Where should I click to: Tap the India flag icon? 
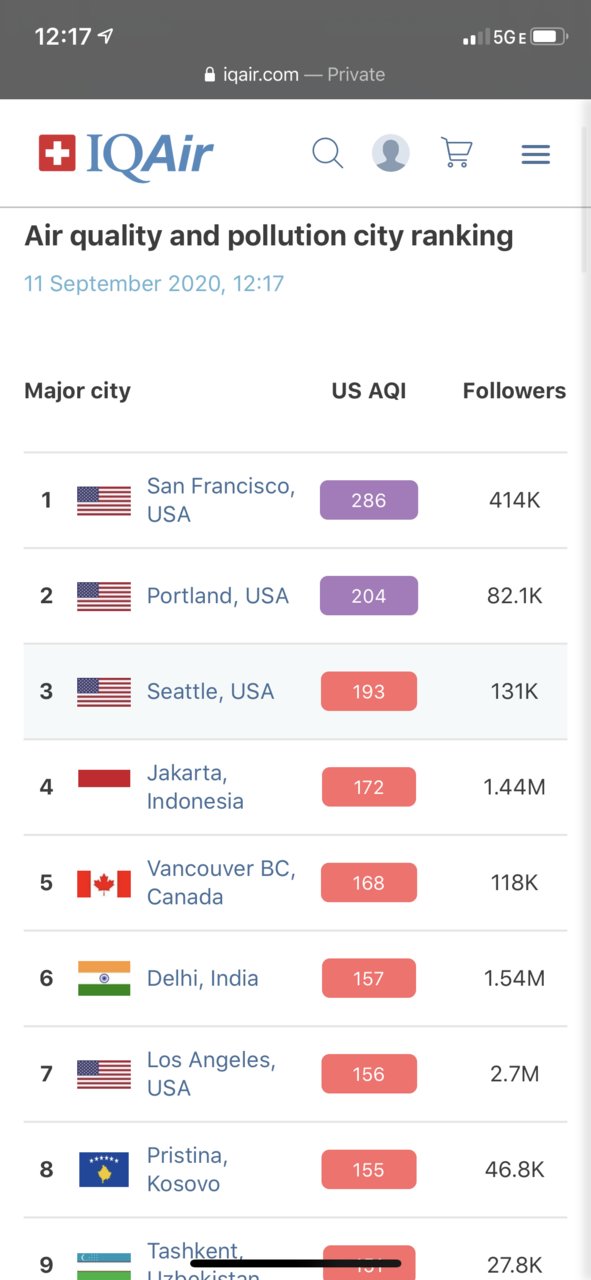104,978
